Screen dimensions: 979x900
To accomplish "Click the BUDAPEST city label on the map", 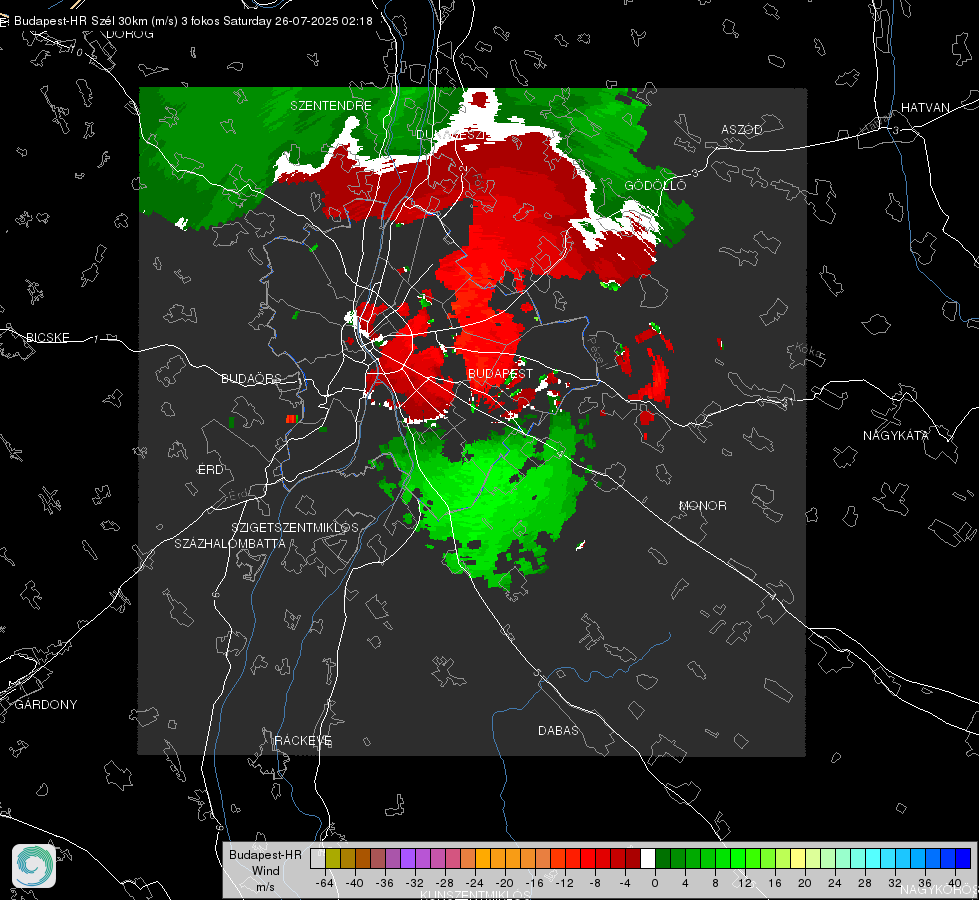I will pos(500,373).
